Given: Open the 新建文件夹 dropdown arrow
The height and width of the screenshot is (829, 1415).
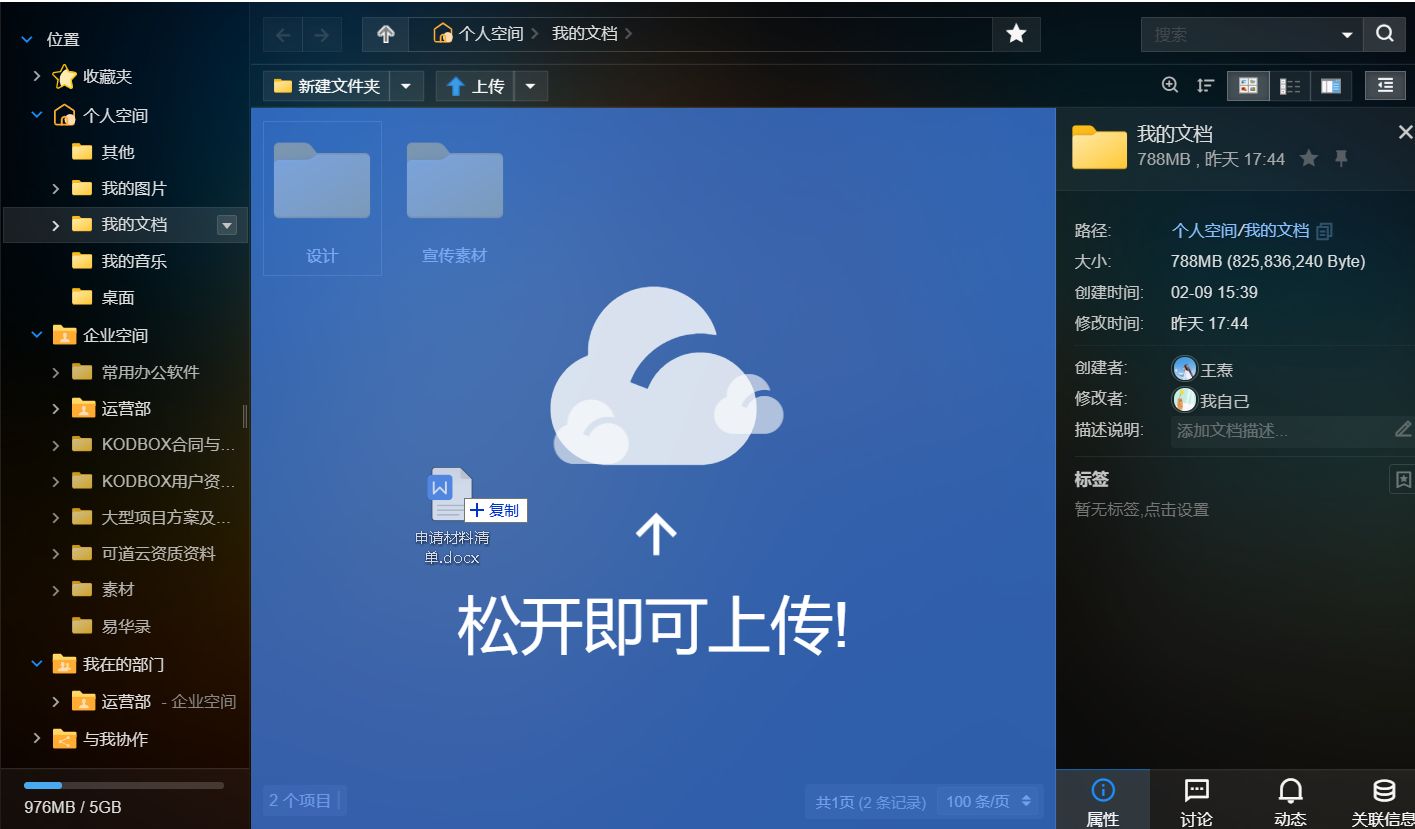Looking at the screenshot, I should (406, 86).
